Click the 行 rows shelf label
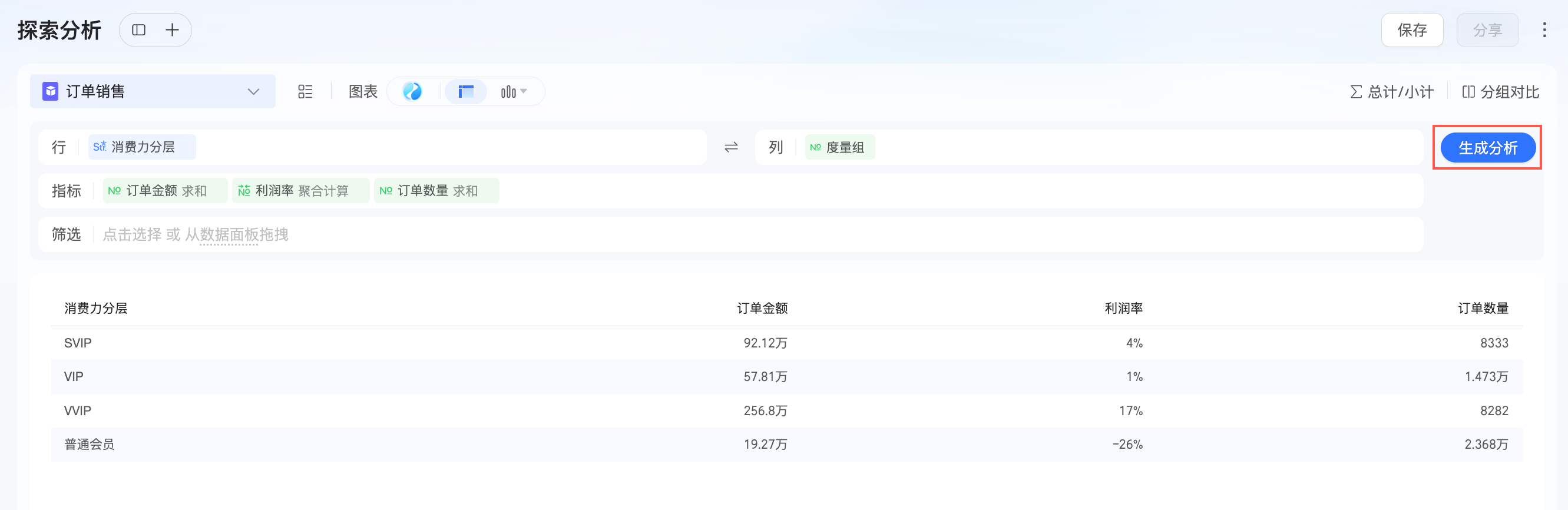 click(x=58, y=147)
